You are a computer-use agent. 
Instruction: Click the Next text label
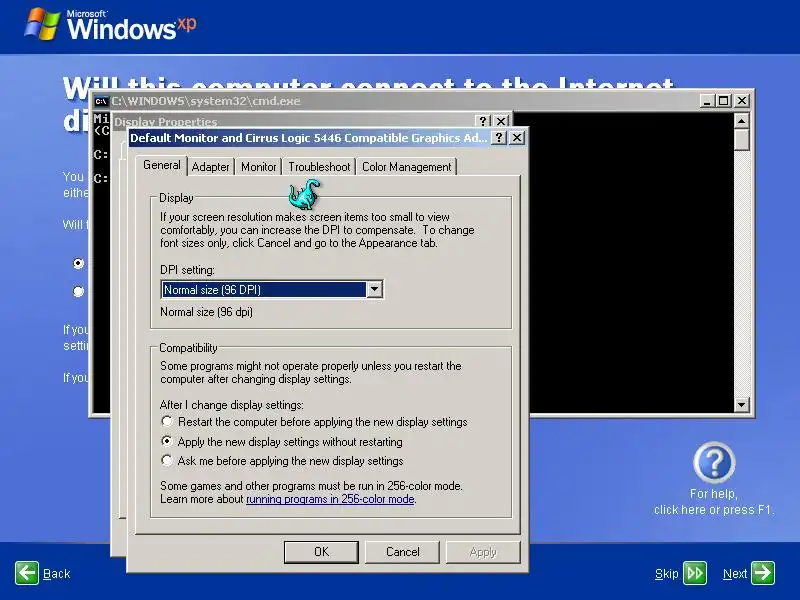point(735,574)
